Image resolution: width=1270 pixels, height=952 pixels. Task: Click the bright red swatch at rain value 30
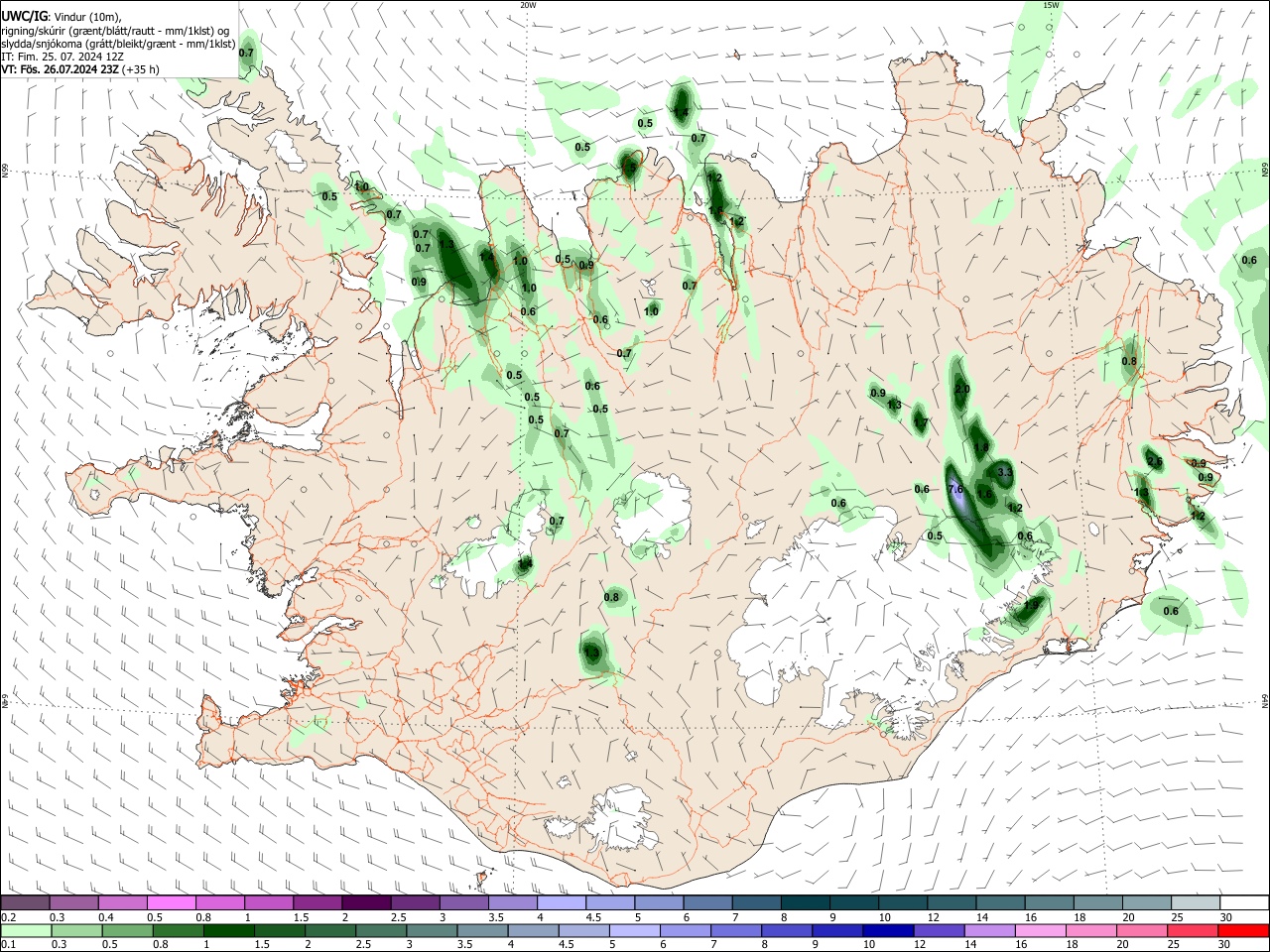(x=1242, y=930)
